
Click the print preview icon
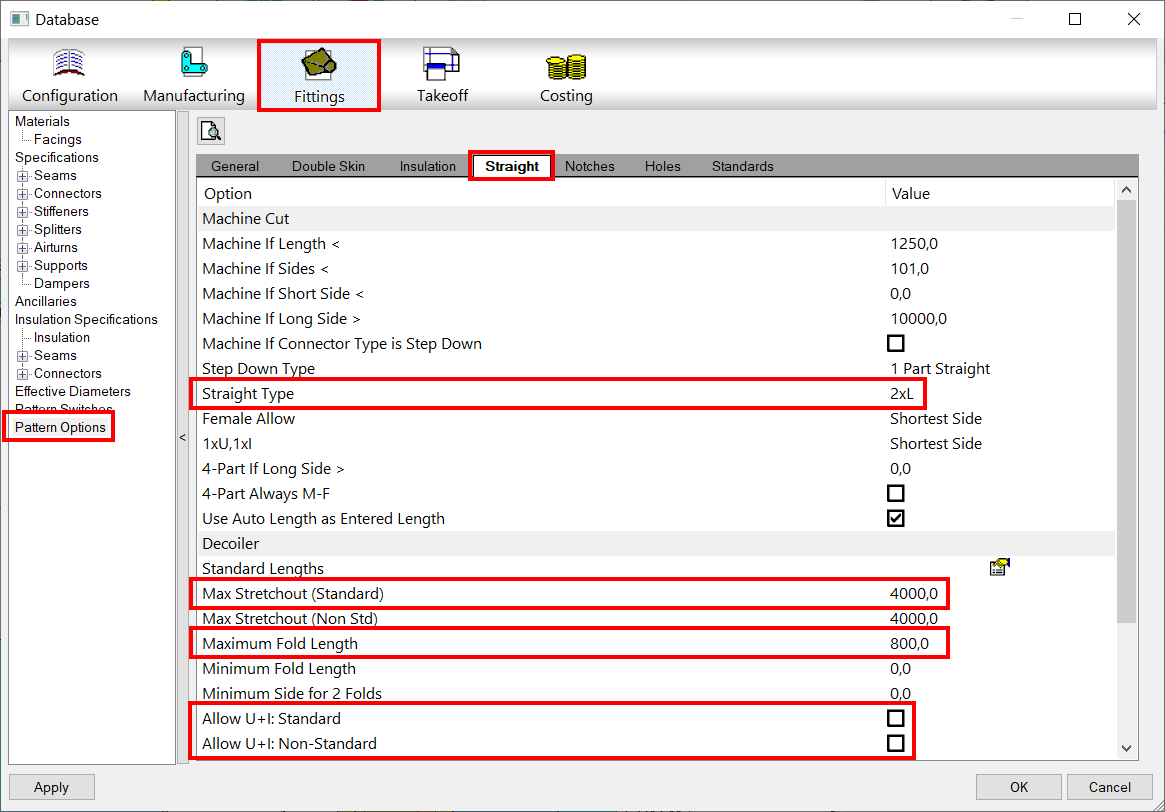210,130
